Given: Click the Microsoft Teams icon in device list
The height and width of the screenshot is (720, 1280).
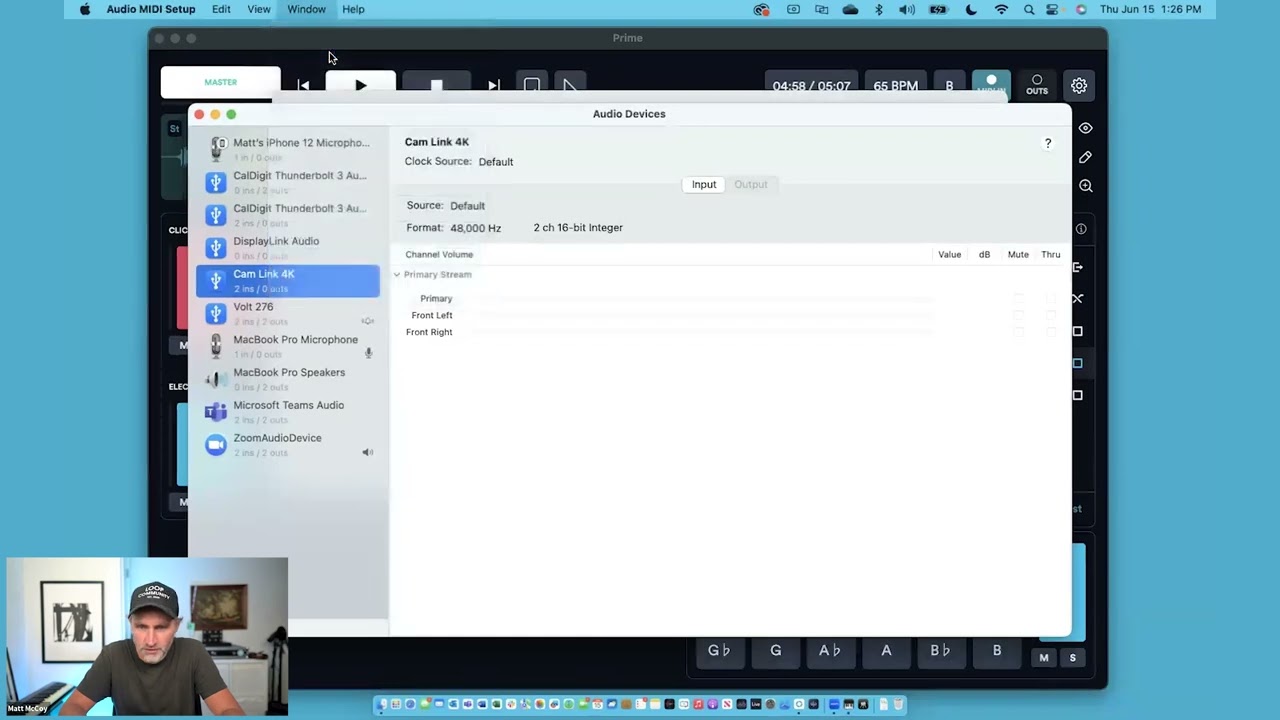Looking at the screenshot, I should (x=216, y=412).
